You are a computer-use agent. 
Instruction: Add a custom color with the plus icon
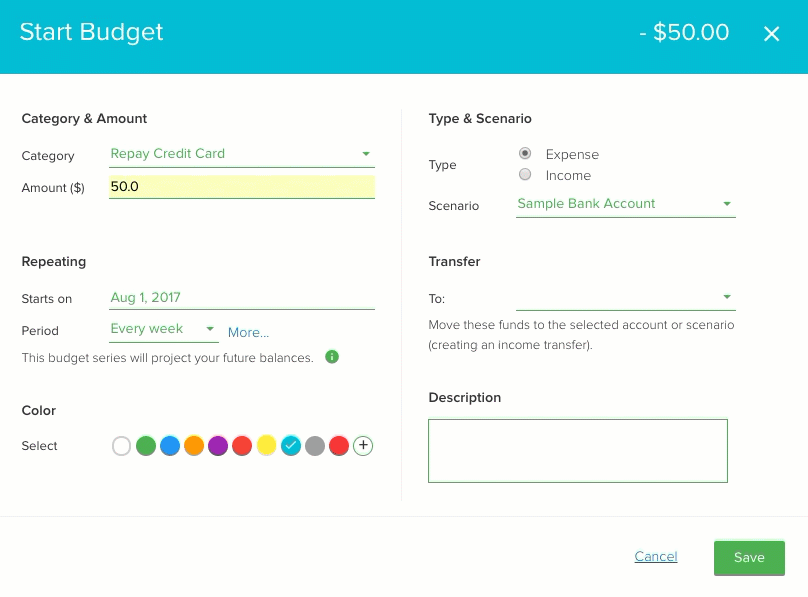point(363,445)
